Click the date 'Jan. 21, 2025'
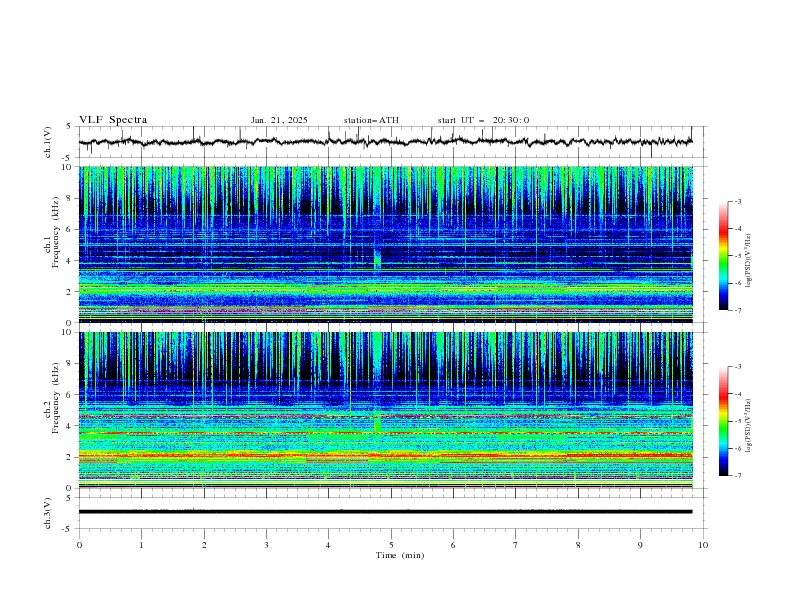Screen dimensions: 792x612 (279, 120)
